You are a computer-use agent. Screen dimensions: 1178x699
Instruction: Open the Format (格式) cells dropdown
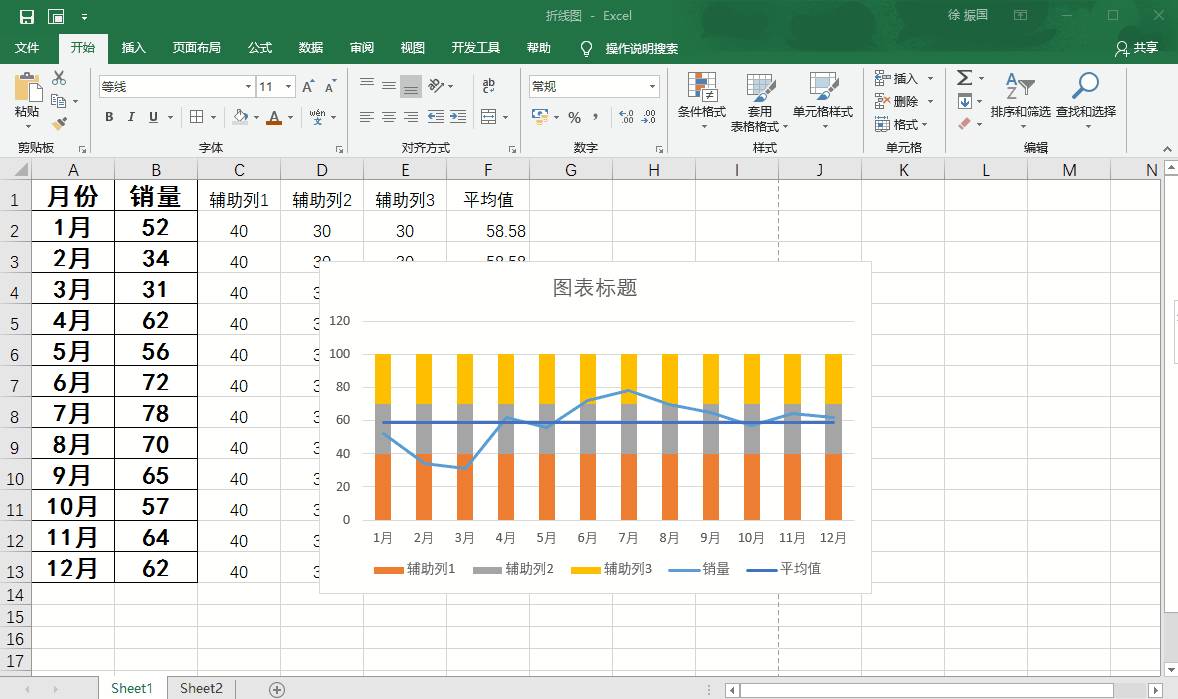pos(903,125)
